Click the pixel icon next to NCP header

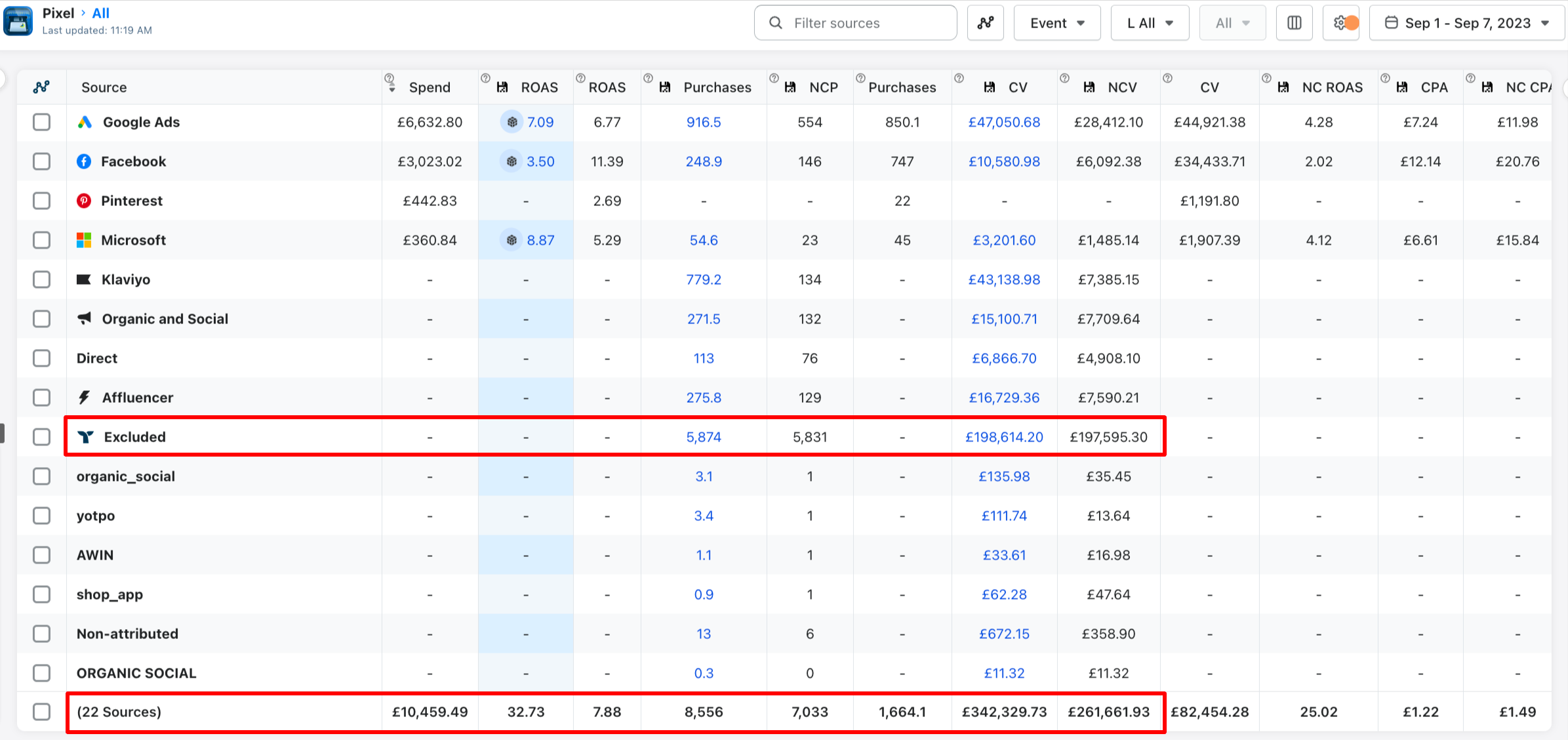[x=790, y=87]
